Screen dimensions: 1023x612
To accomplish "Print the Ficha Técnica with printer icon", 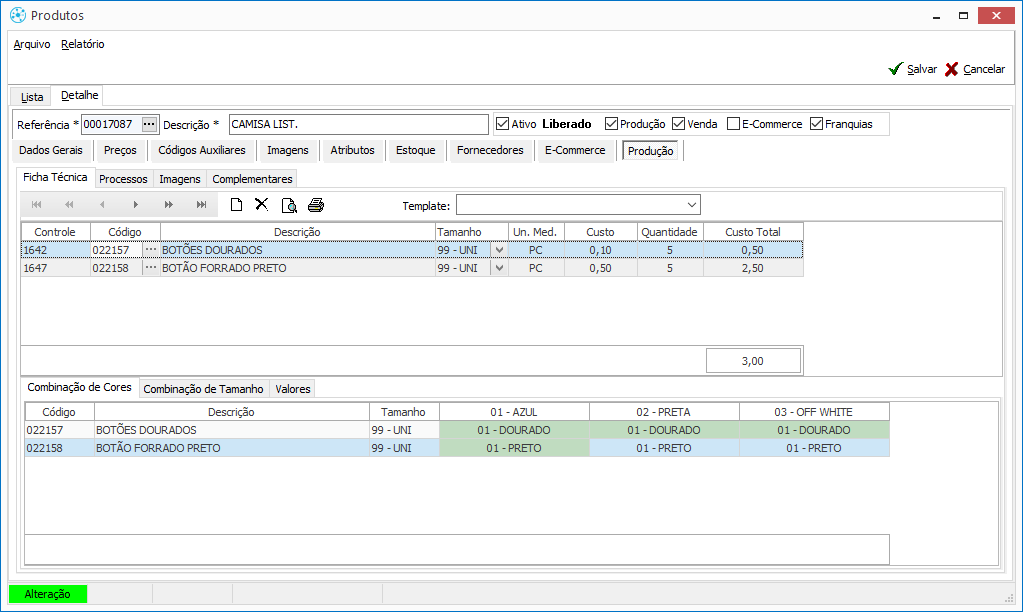I will tap(316, 205).
